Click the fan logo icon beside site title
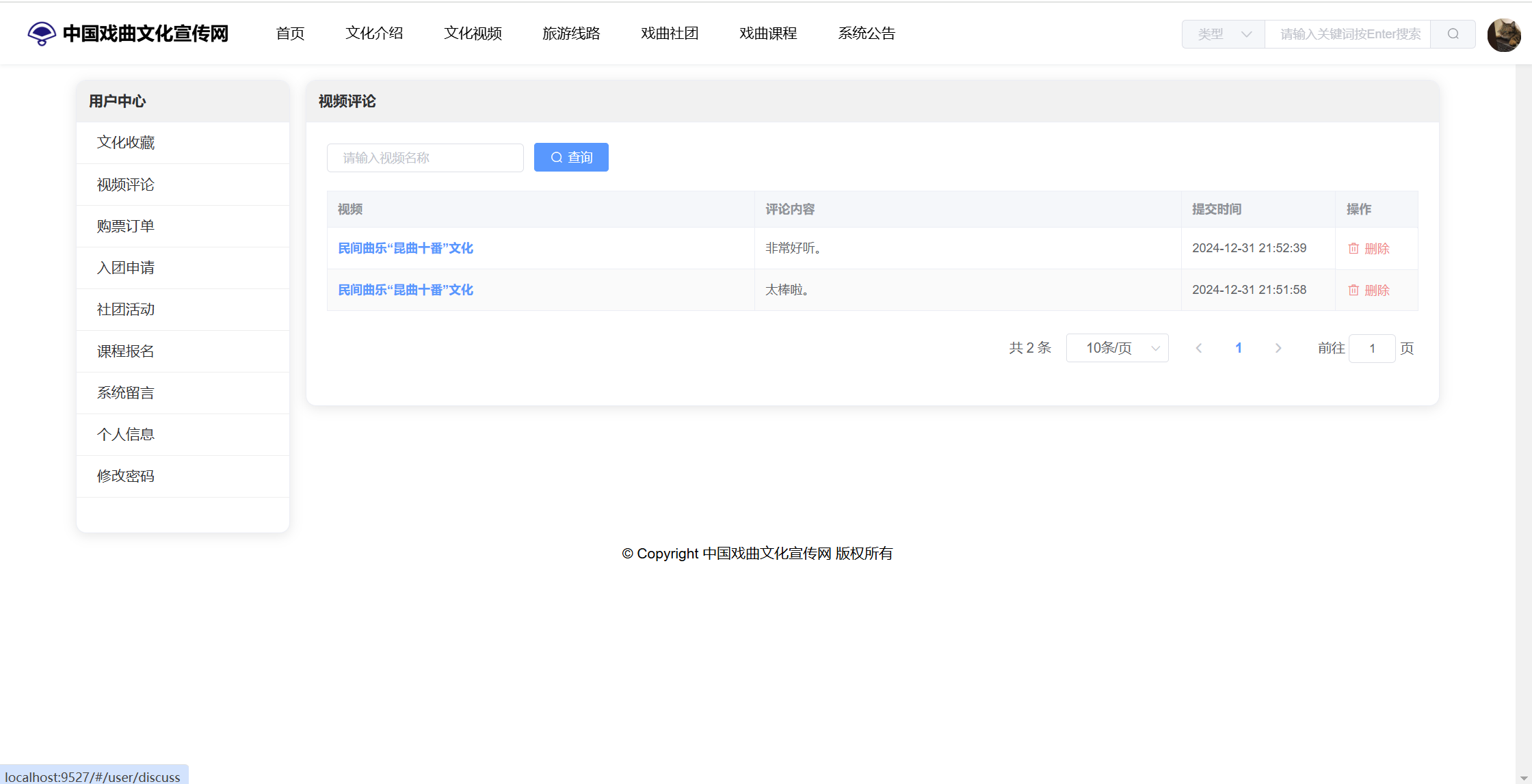This screenshot has height=784, width=1532. coord(42,33)
